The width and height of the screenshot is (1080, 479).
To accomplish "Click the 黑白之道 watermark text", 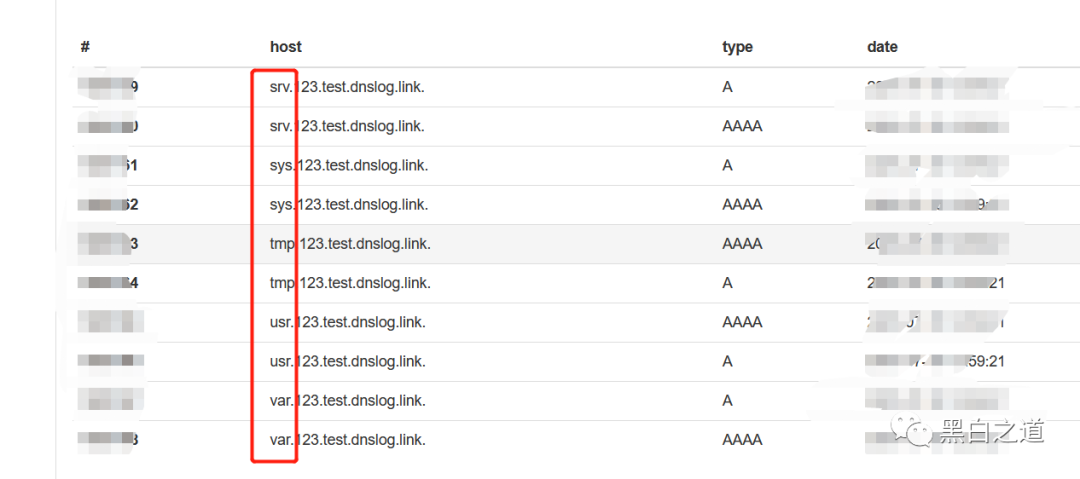I will click(x=992, y=431).
